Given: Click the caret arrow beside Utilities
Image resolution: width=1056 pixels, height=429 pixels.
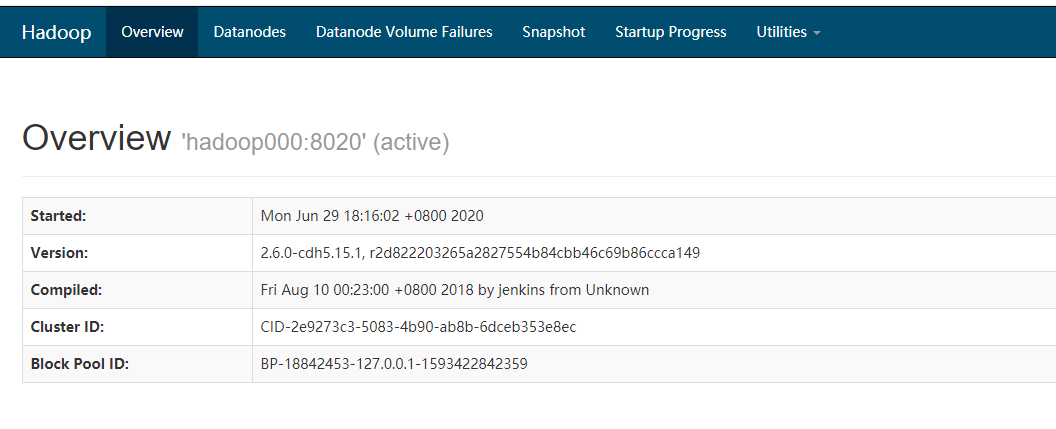Looking at the screenshot, I should [x=817, y=33].
